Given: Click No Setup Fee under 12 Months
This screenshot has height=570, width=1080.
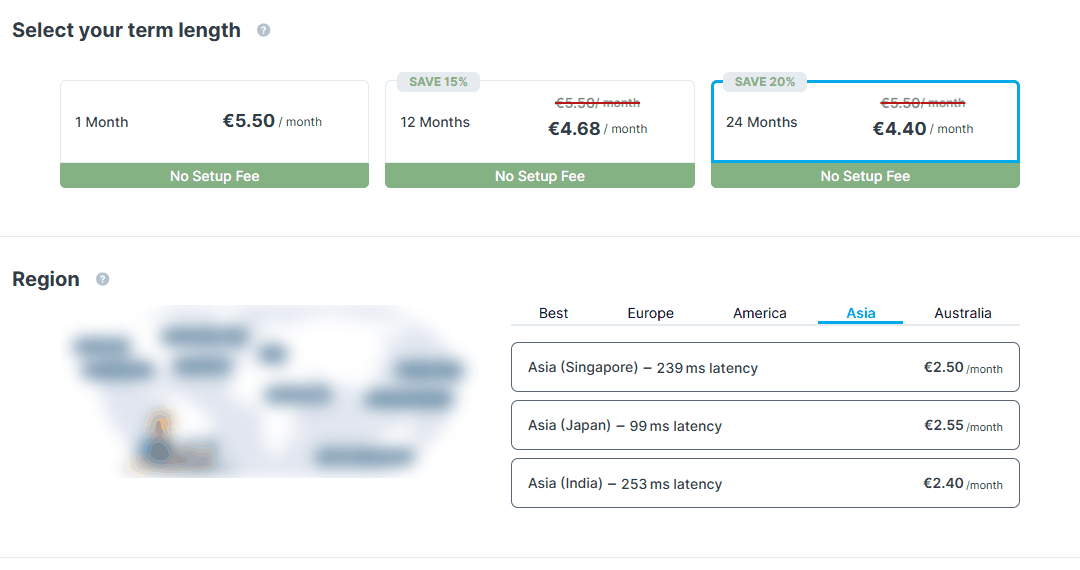Looking at the screenshot, I should point(539,176).
